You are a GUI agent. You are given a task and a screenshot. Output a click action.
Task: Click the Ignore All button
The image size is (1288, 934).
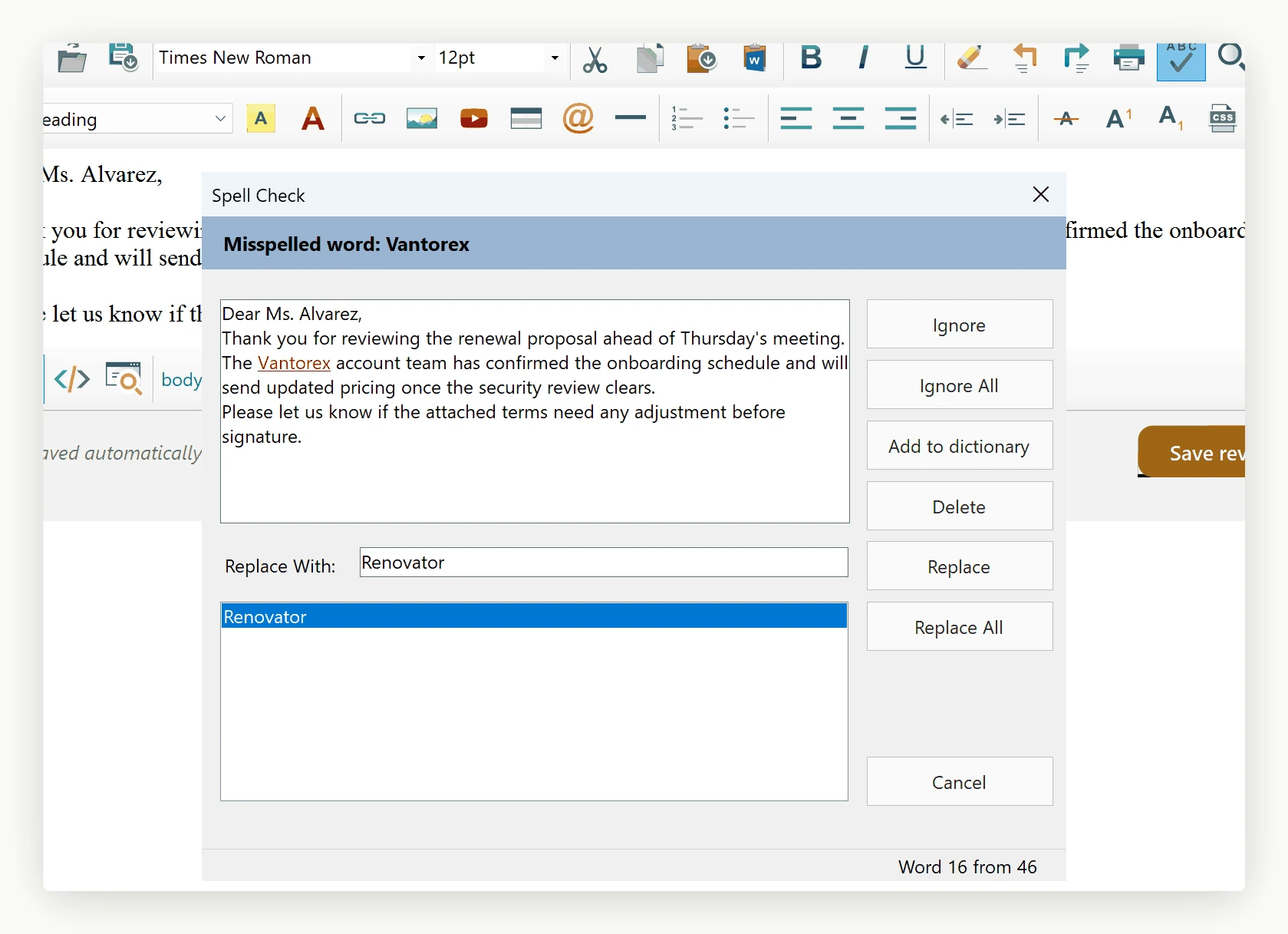click(960, 385)
